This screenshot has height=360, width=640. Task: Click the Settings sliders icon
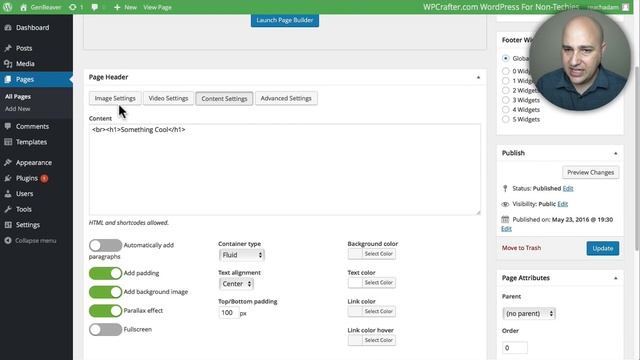pos(8,225)
